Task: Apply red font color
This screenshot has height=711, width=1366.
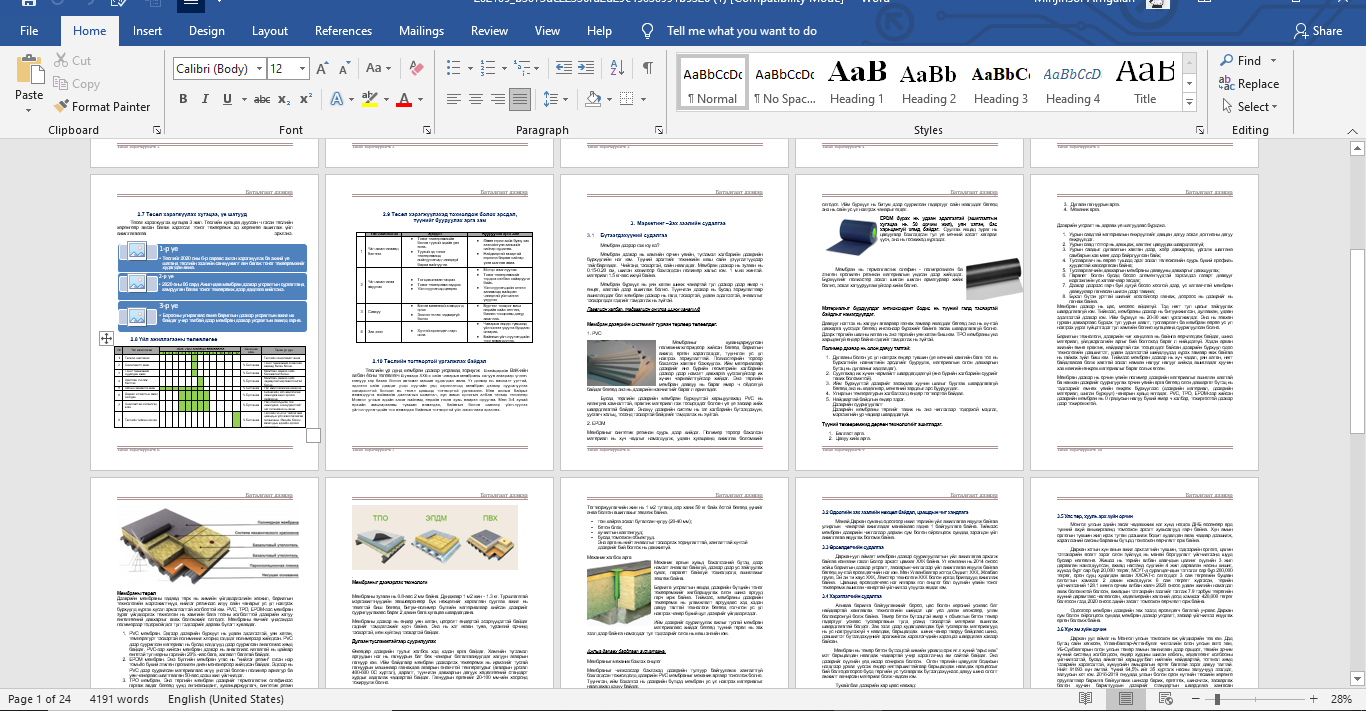Action: pos(404,99)
